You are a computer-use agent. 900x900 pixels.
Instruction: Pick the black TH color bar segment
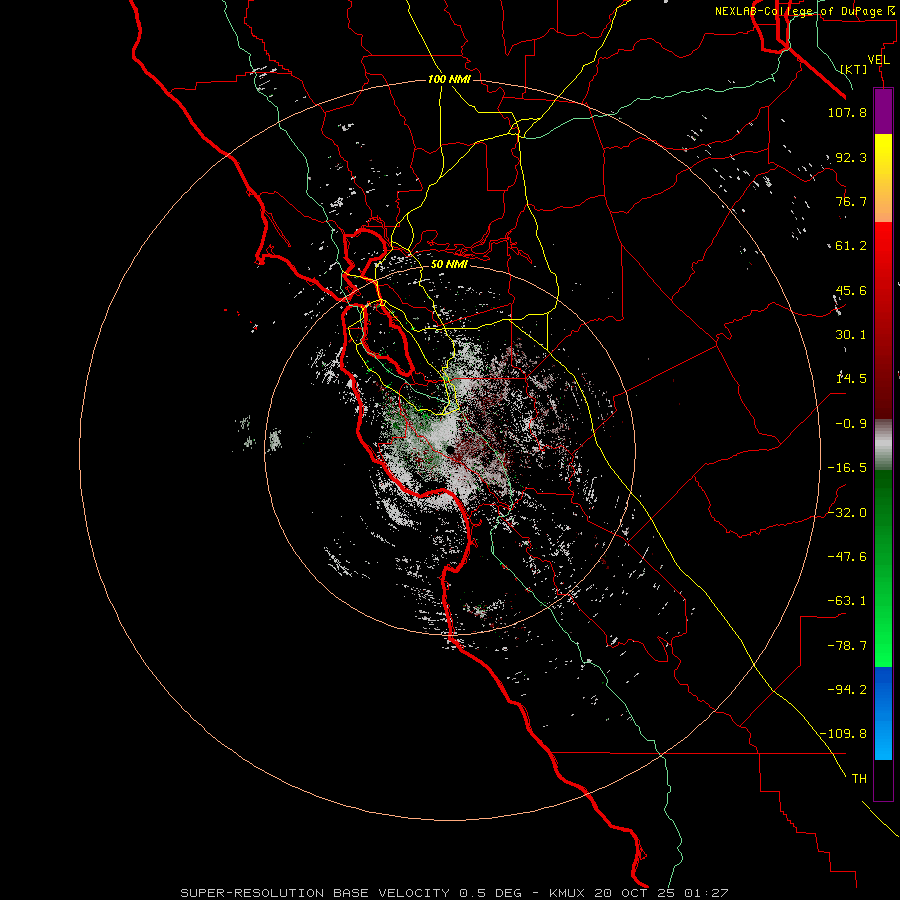click(883, 780)
